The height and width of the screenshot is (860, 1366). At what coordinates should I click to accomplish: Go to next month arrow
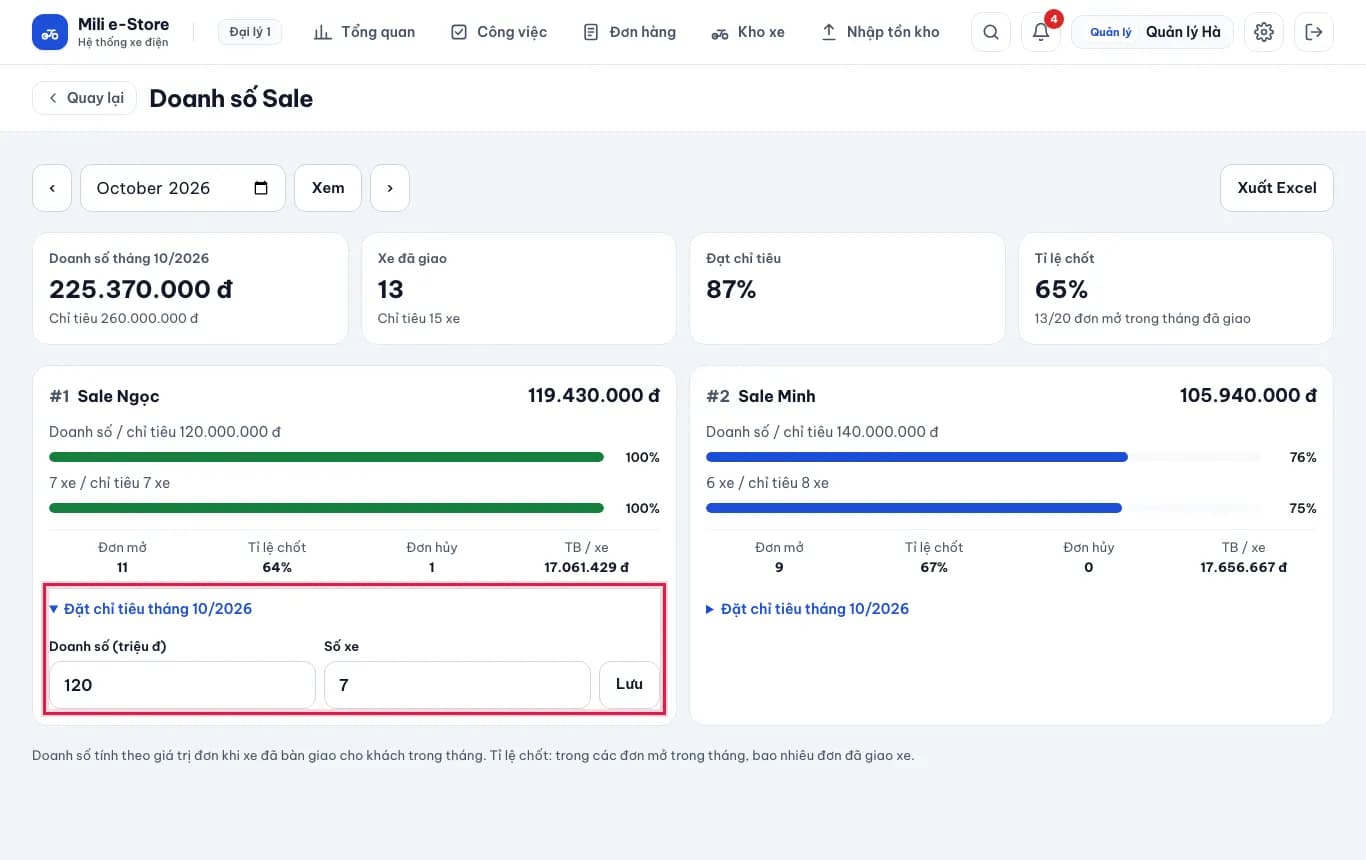coord(390,188)
